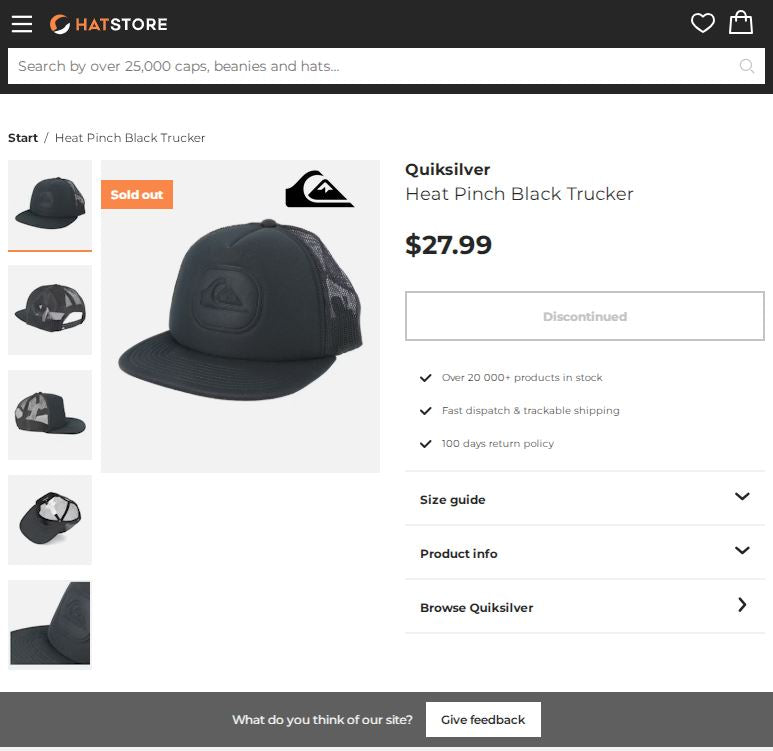Focus the caps and beanies search field

(x=370, y=66)
